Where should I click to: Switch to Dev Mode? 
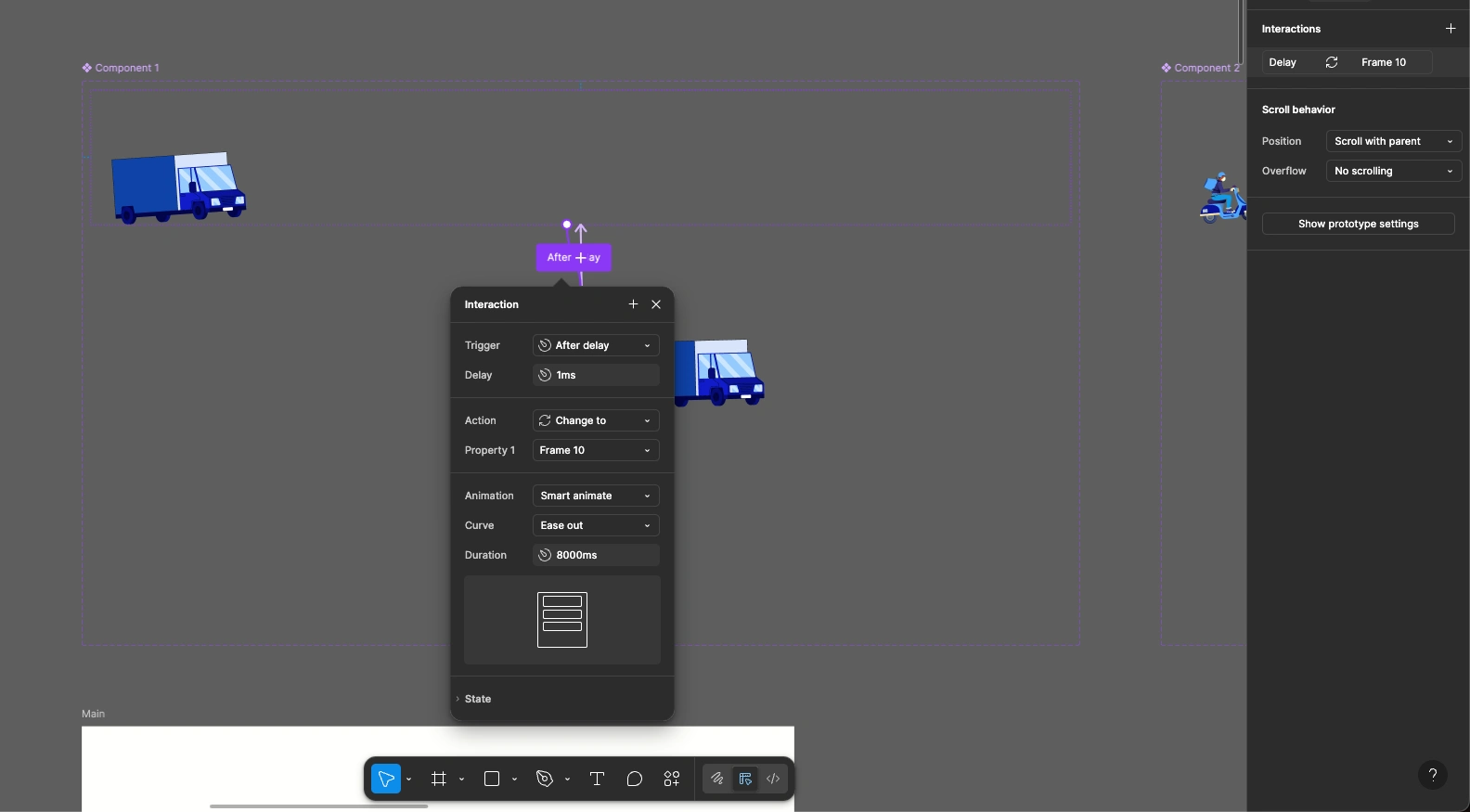pyautogui.click(x=773, y=779)
